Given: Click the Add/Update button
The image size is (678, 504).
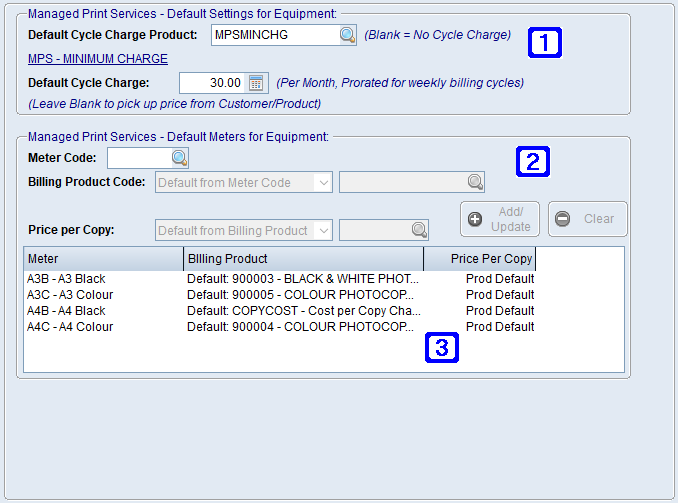Looking at the screenshot, I should point(500,219).
